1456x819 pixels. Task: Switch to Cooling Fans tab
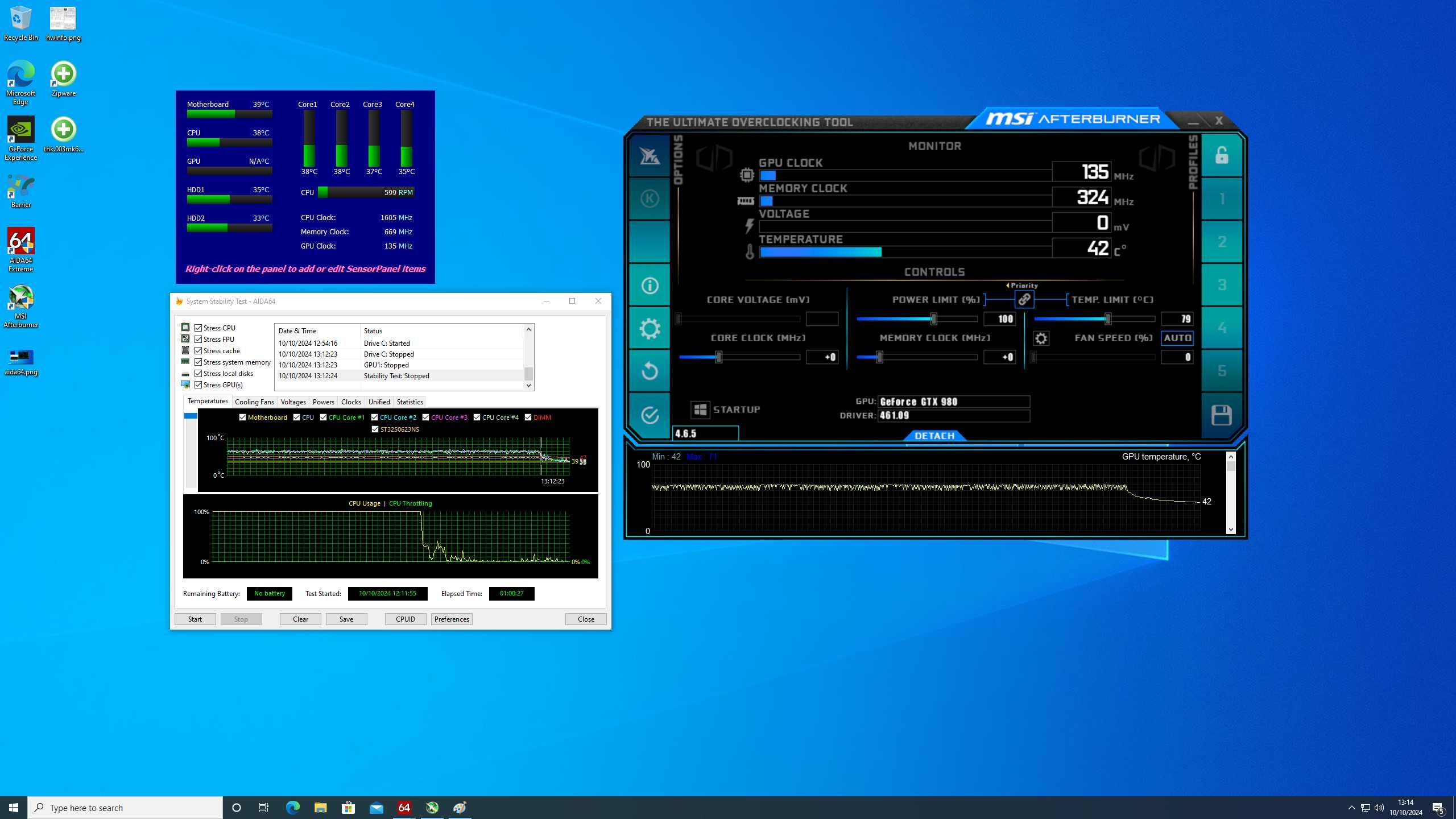pos(254,402)
